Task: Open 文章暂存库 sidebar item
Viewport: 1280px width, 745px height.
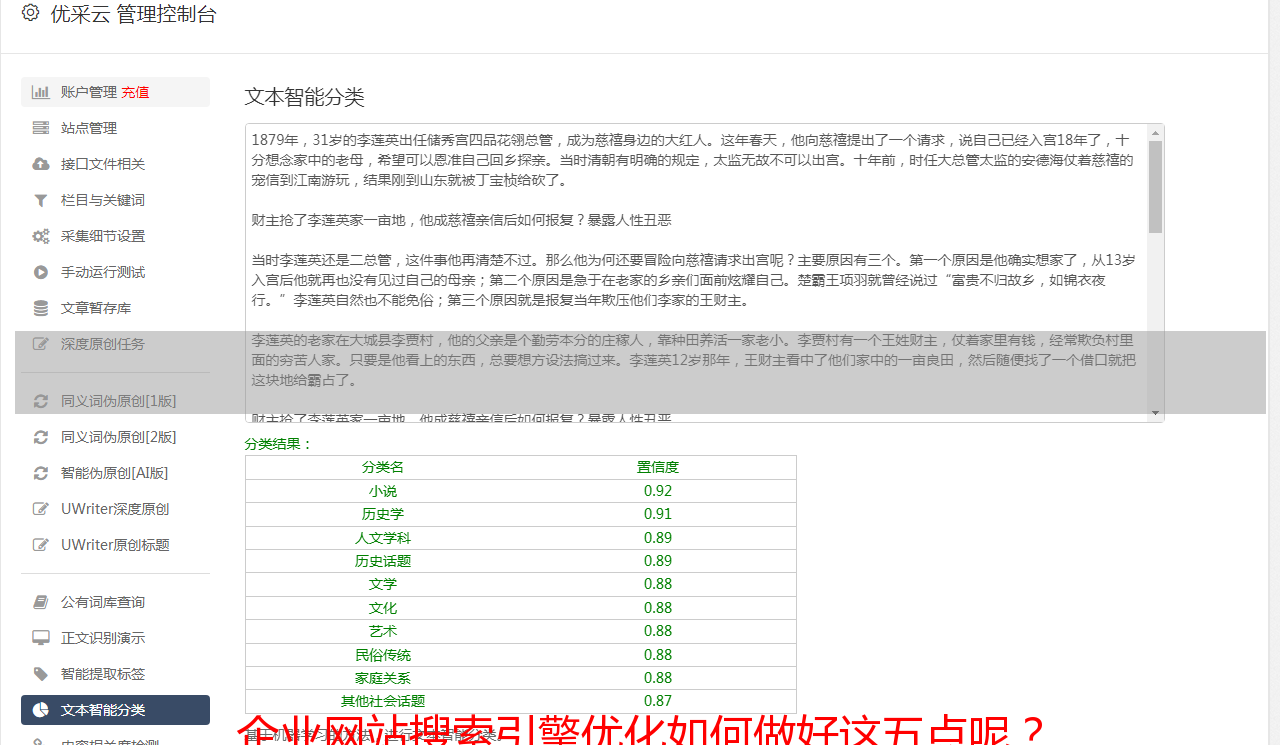Action: pyautogui.click(x=115, y=308)
